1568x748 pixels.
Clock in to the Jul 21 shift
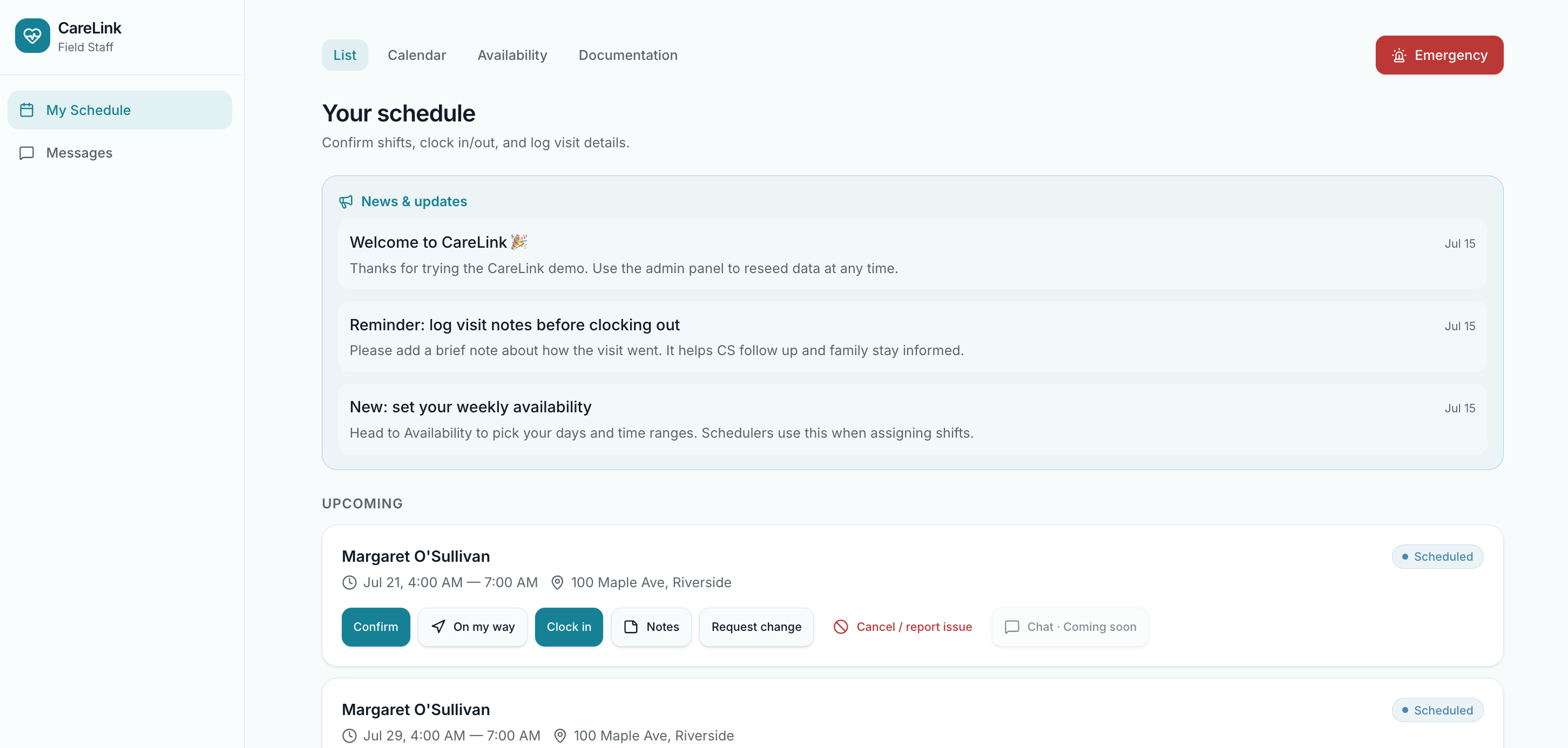tap(569, 627)
